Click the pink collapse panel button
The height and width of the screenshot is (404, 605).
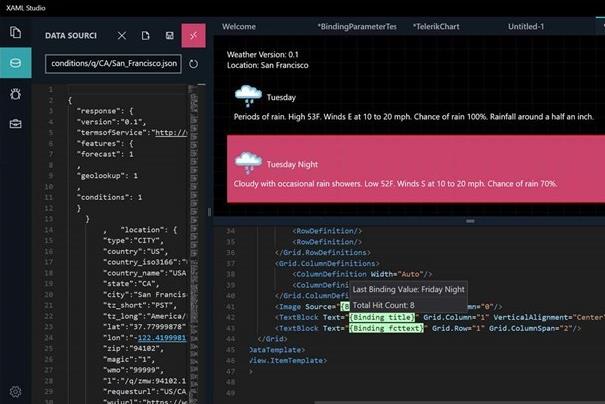193,35
